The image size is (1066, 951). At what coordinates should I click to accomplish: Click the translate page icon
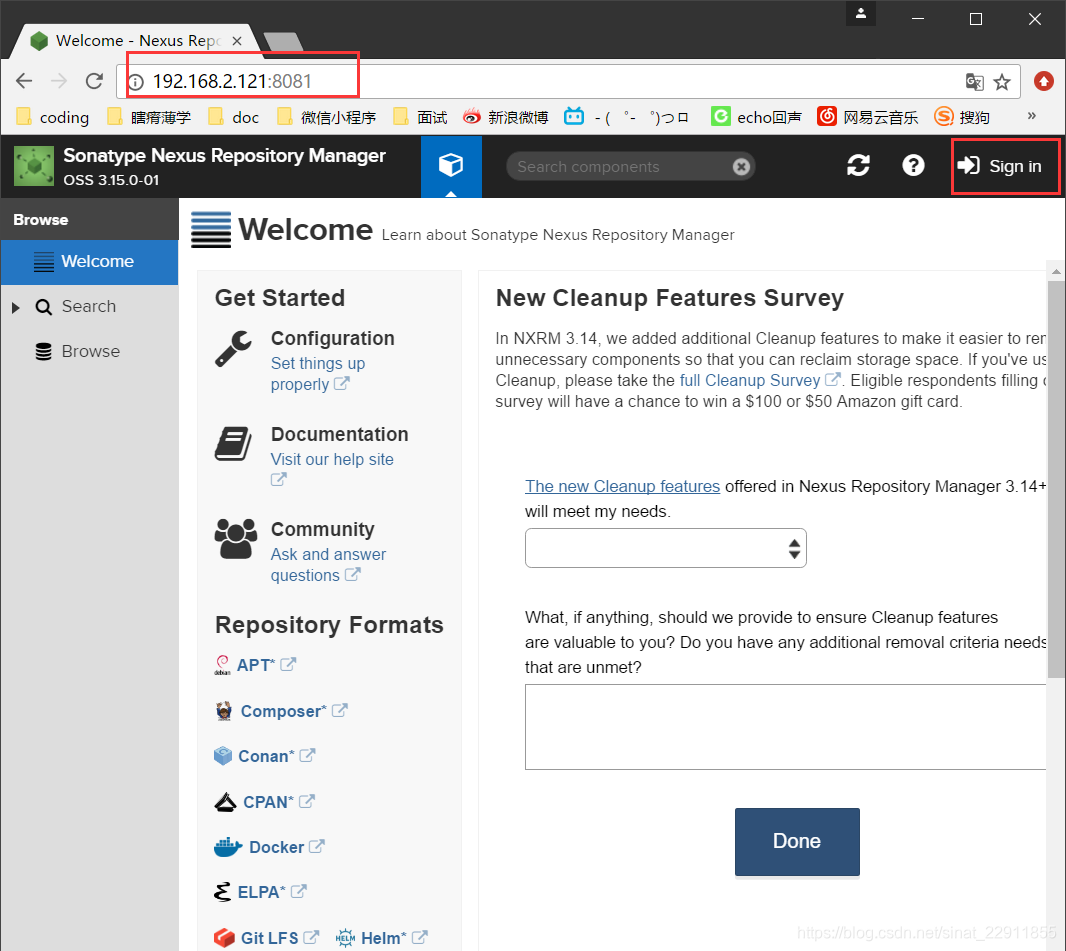pyautogui.click(x=974, y=82)
